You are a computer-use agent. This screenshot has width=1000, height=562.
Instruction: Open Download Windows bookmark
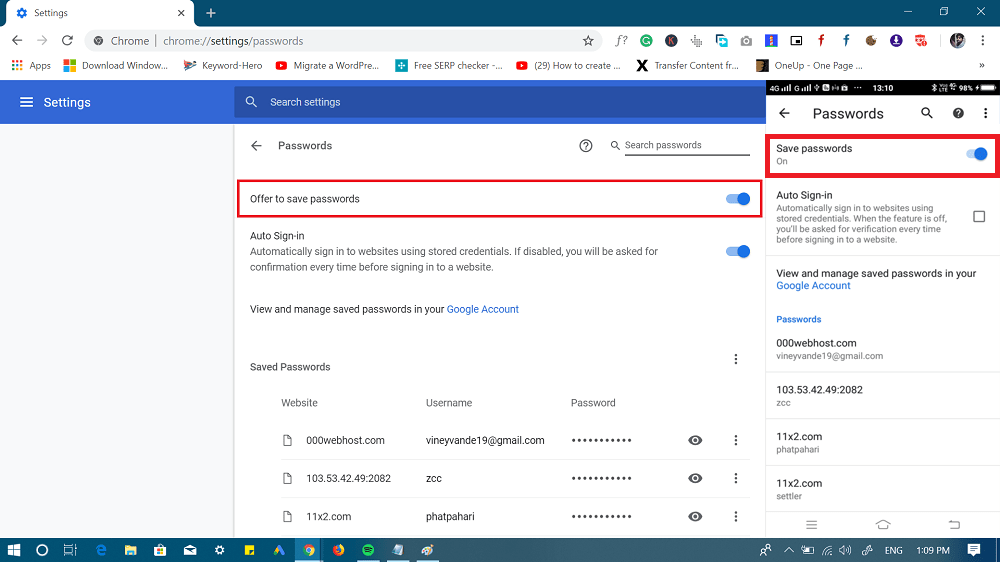click(115, 65)
